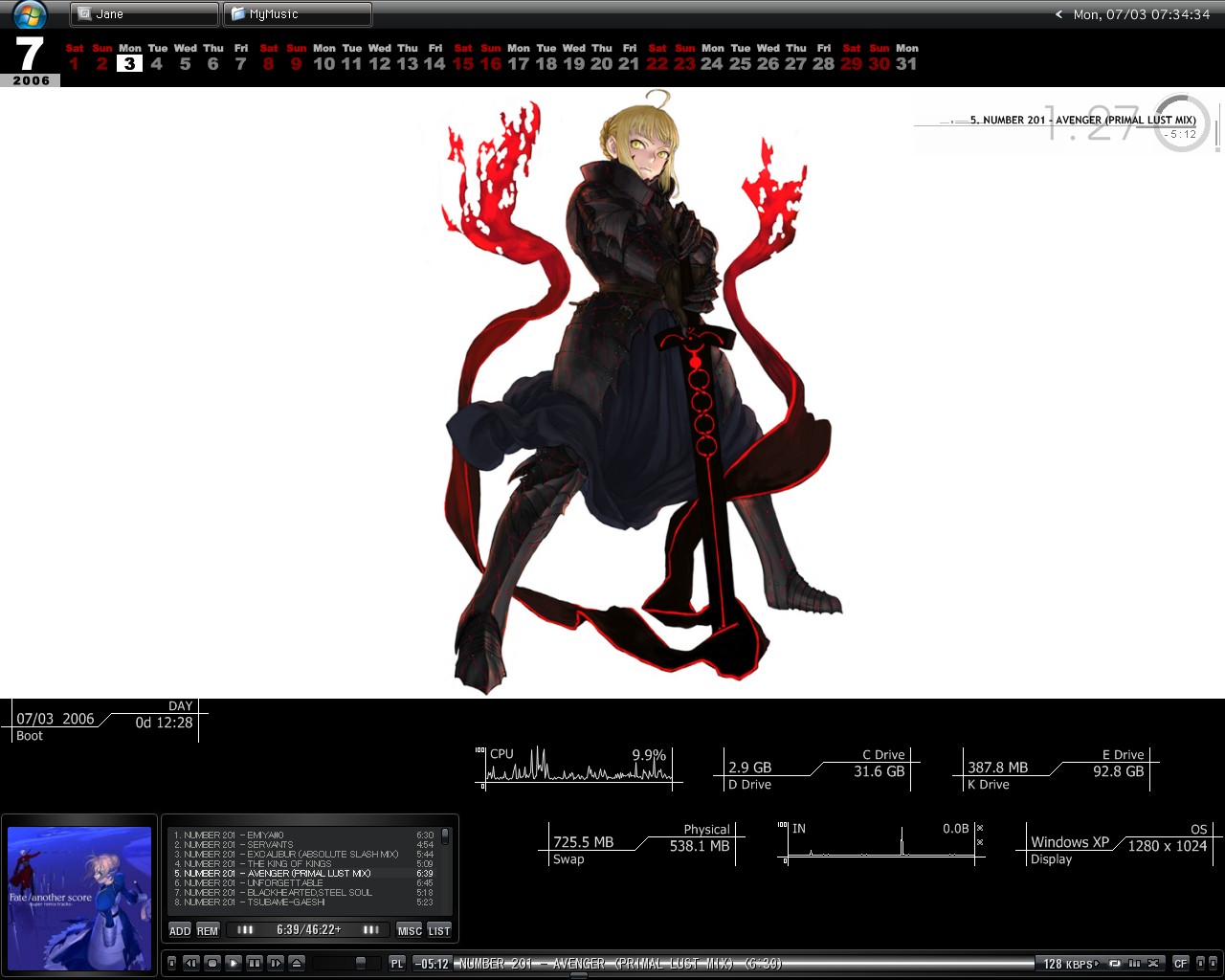Click the large month number 7

[30, 54]
